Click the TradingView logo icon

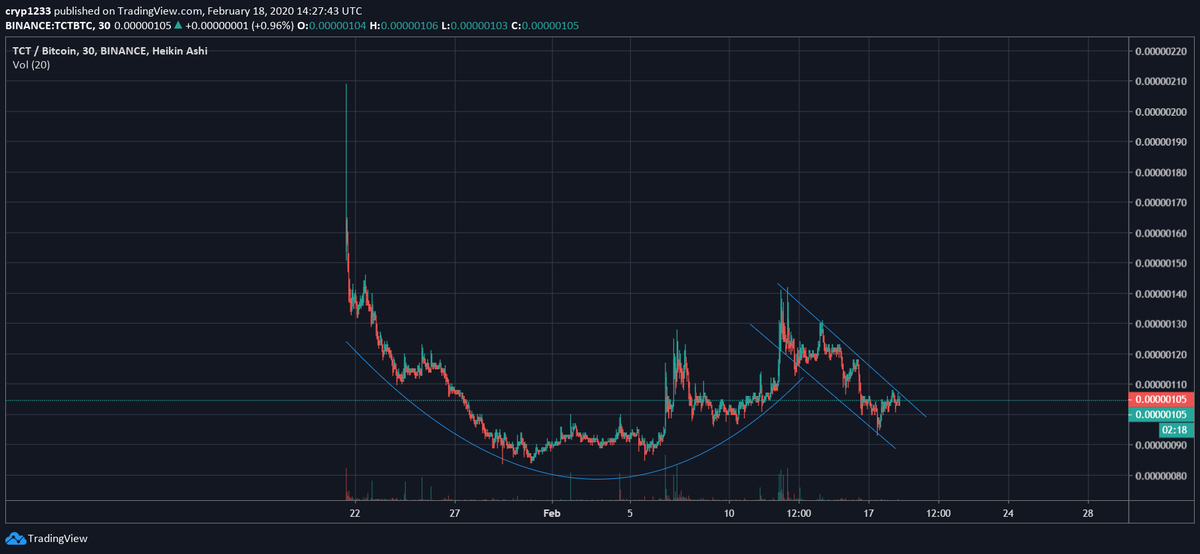click(x=15, y=538)
